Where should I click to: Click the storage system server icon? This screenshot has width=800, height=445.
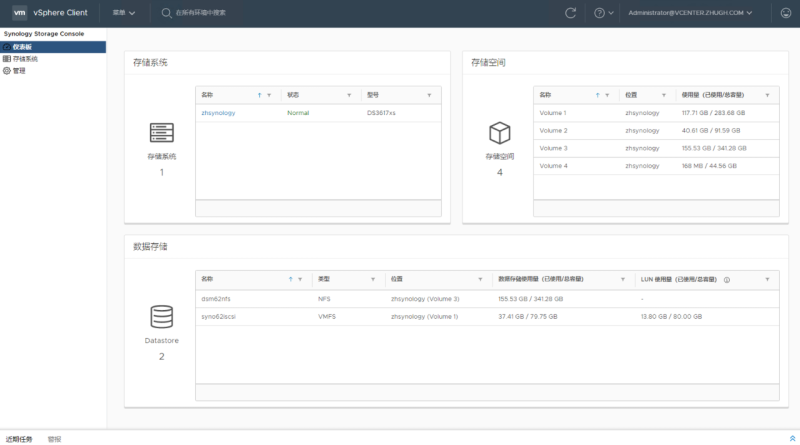click(162, 133)
